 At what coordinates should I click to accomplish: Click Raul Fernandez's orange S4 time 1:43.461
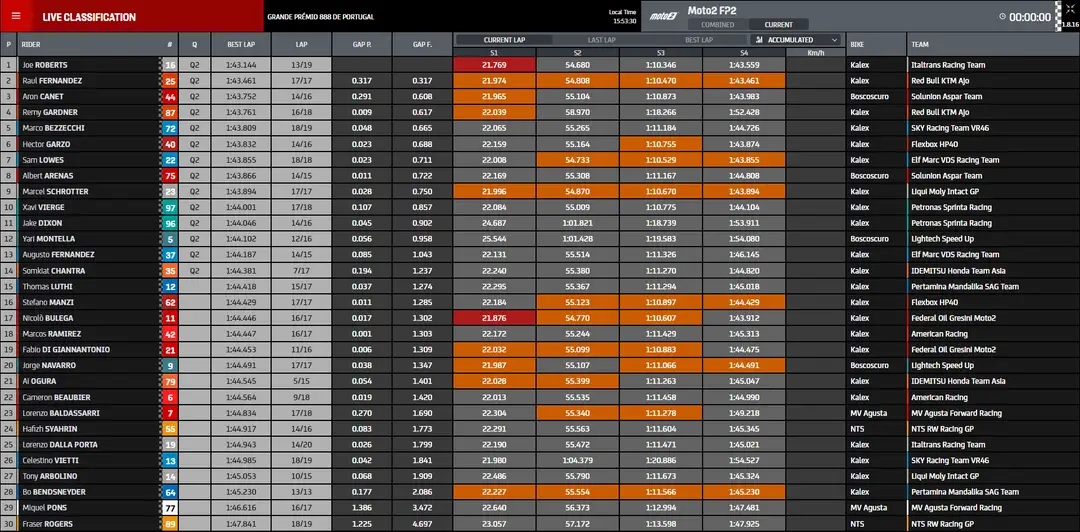tap(744, 81)
